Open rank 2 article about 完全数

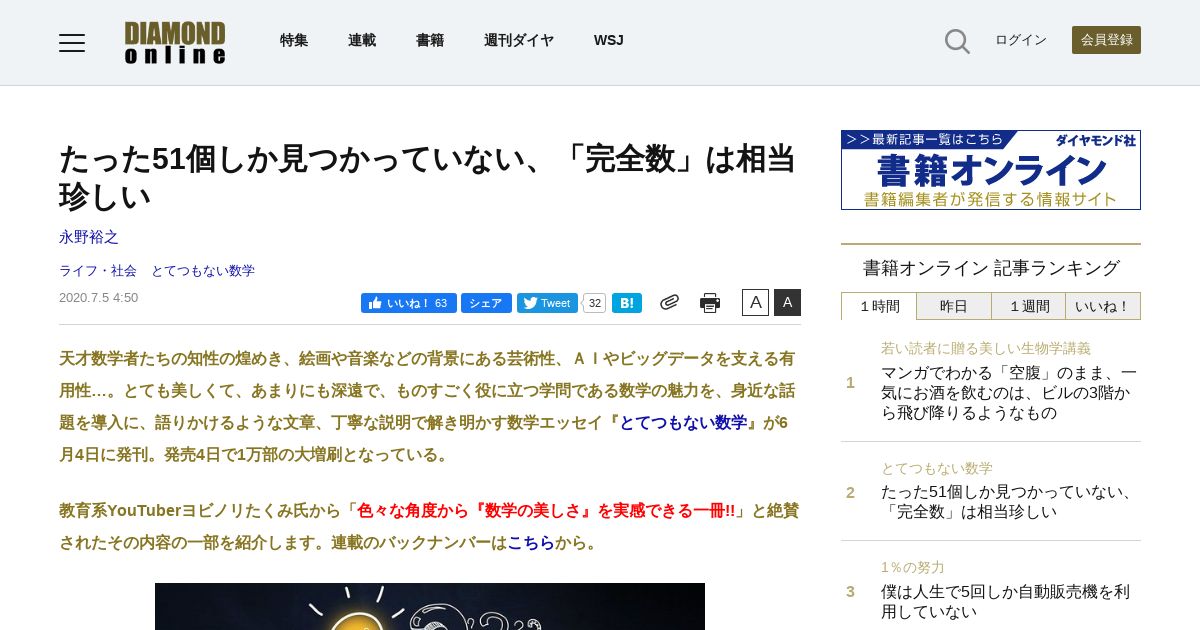pyautogui.click(x=1009, y=502)
